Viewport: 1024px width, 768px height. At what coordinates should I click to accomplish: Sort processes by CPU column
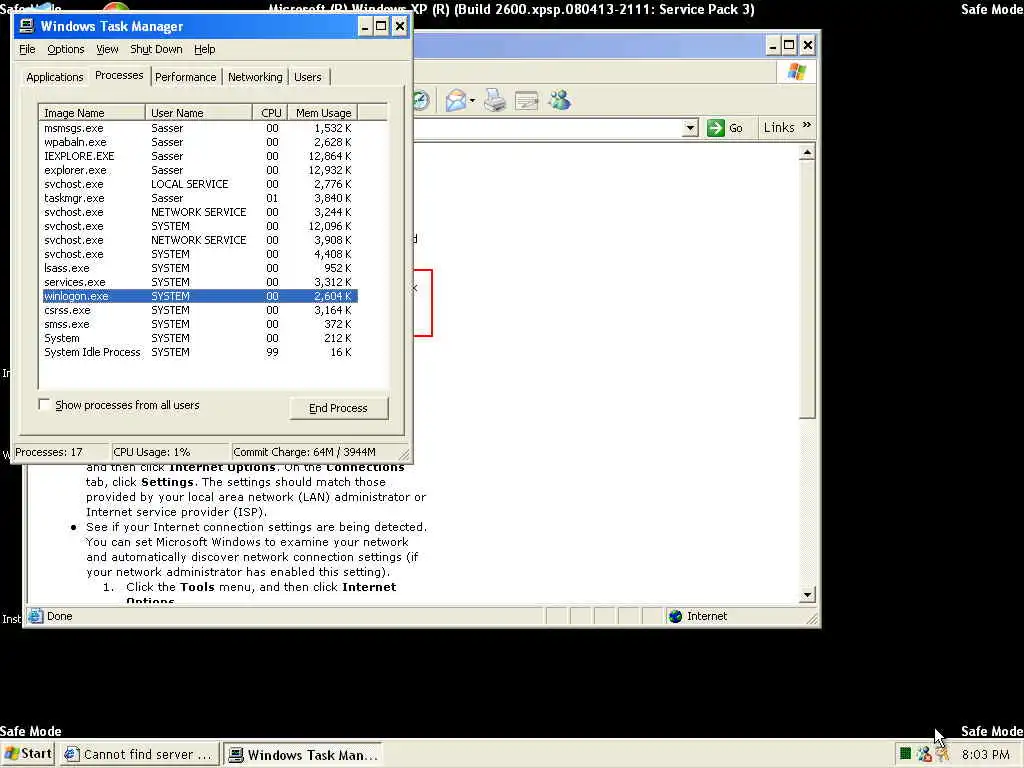tap(270, 112)
